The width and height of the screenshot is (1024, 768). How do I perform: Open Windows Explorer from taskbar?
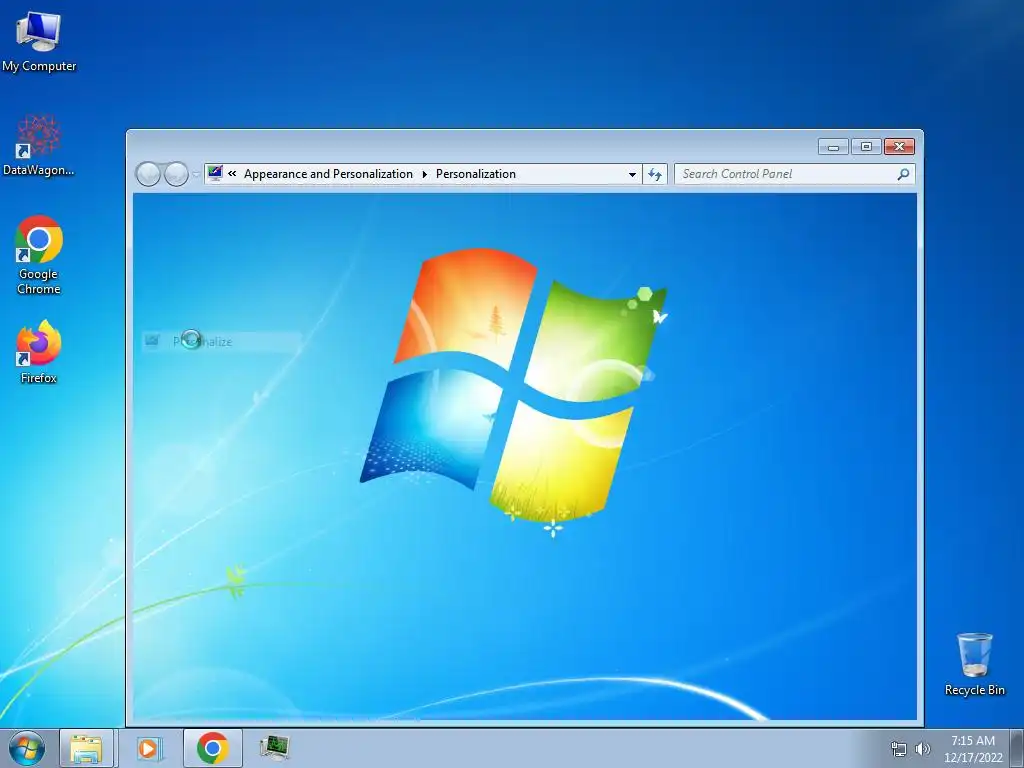(86, 748)
